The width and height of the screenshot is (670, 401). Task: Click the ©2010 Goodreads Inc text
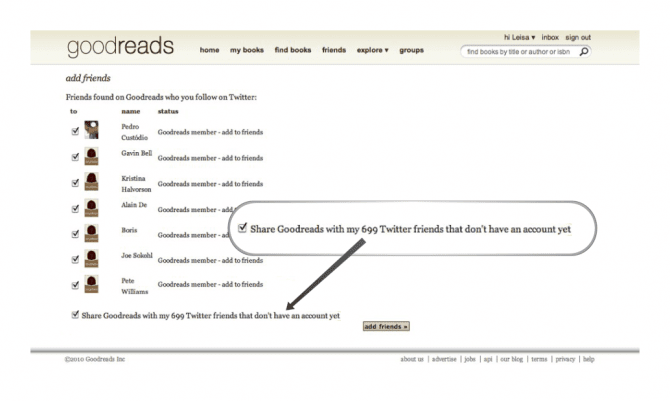[x=95, y=359]
